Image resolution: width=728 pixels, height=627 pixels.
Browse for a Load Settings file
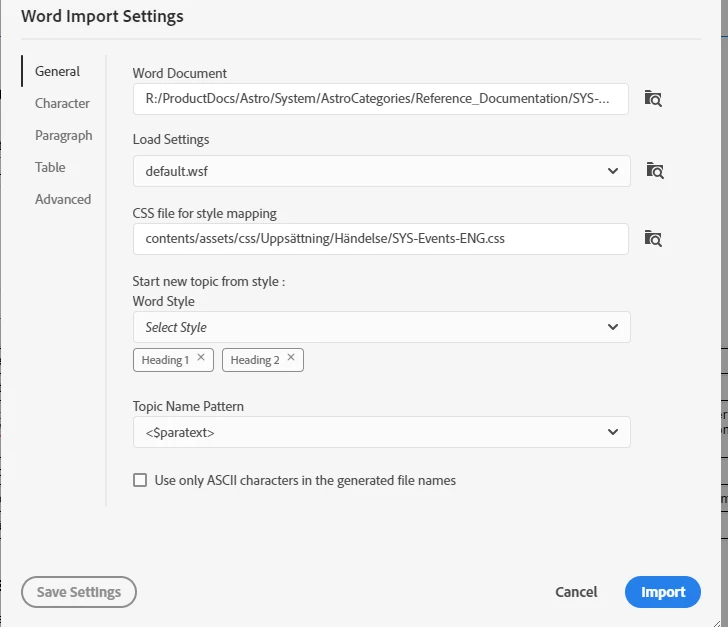pyautogui.click(x=654, y=171)
